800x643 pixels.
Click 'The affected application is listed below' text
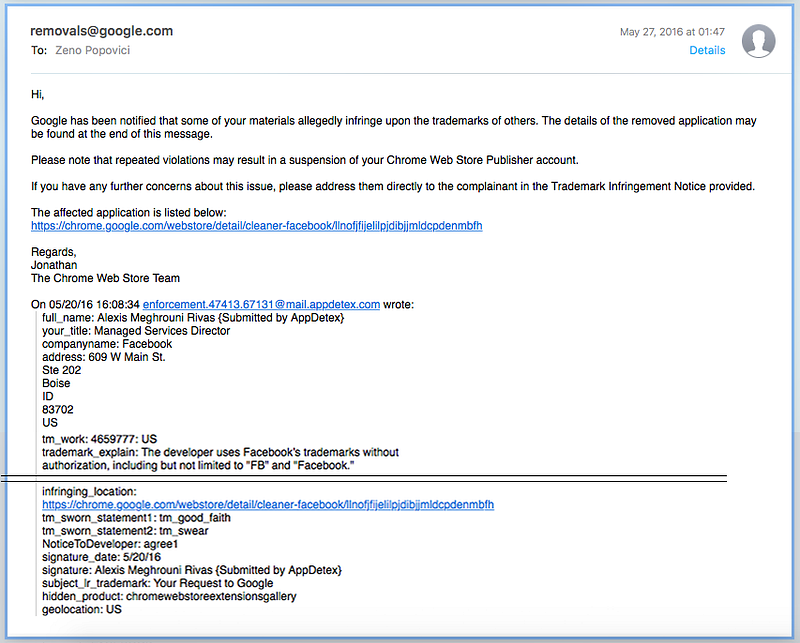(129, 212)
